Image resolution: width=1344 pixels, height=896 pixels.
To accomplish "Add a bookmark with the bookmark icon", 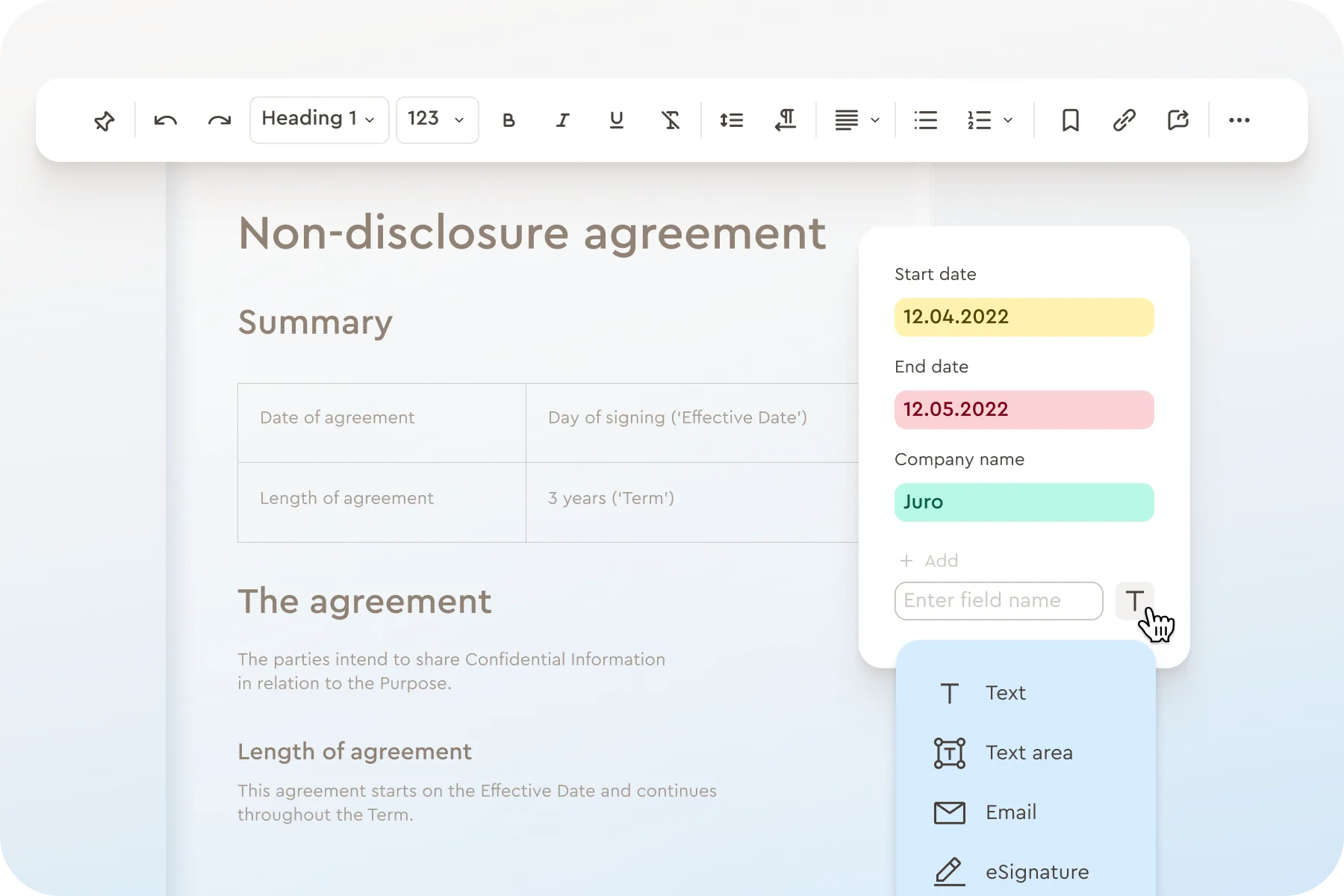I will point(1070,119).
